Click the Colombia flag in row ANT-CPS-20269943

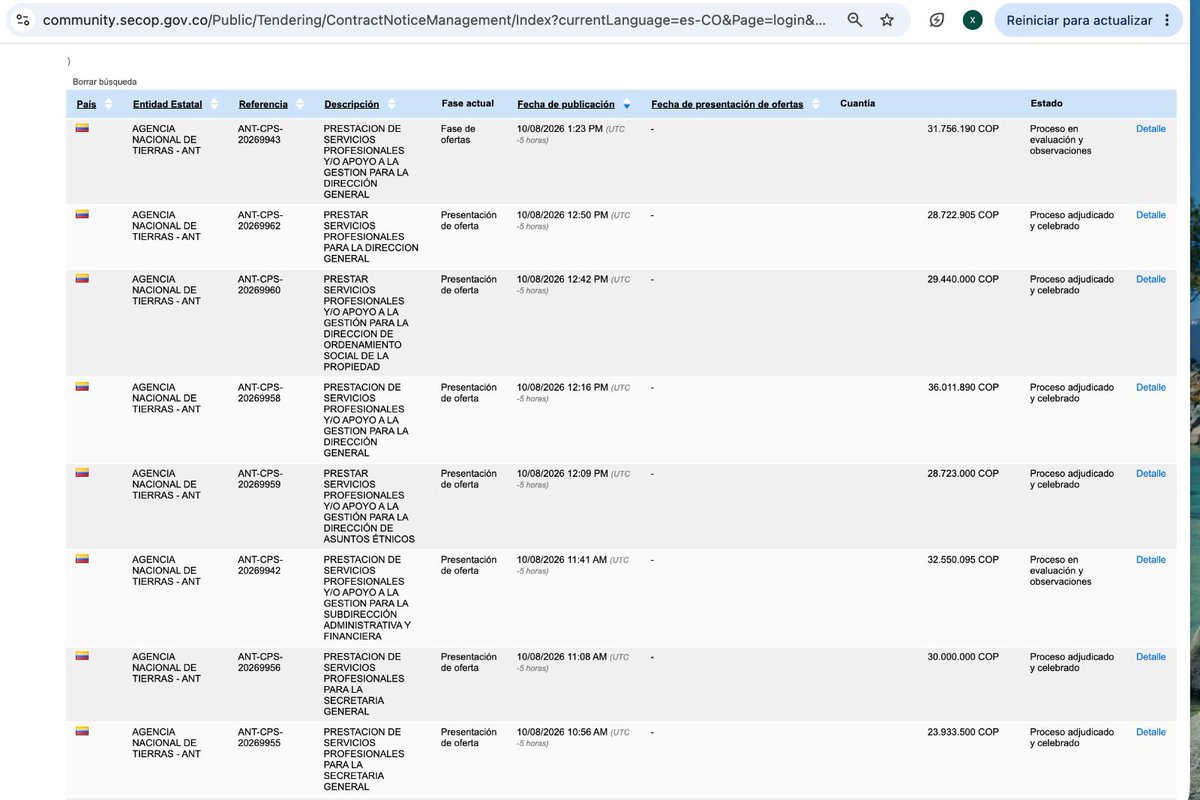click(x=82, y=128)
